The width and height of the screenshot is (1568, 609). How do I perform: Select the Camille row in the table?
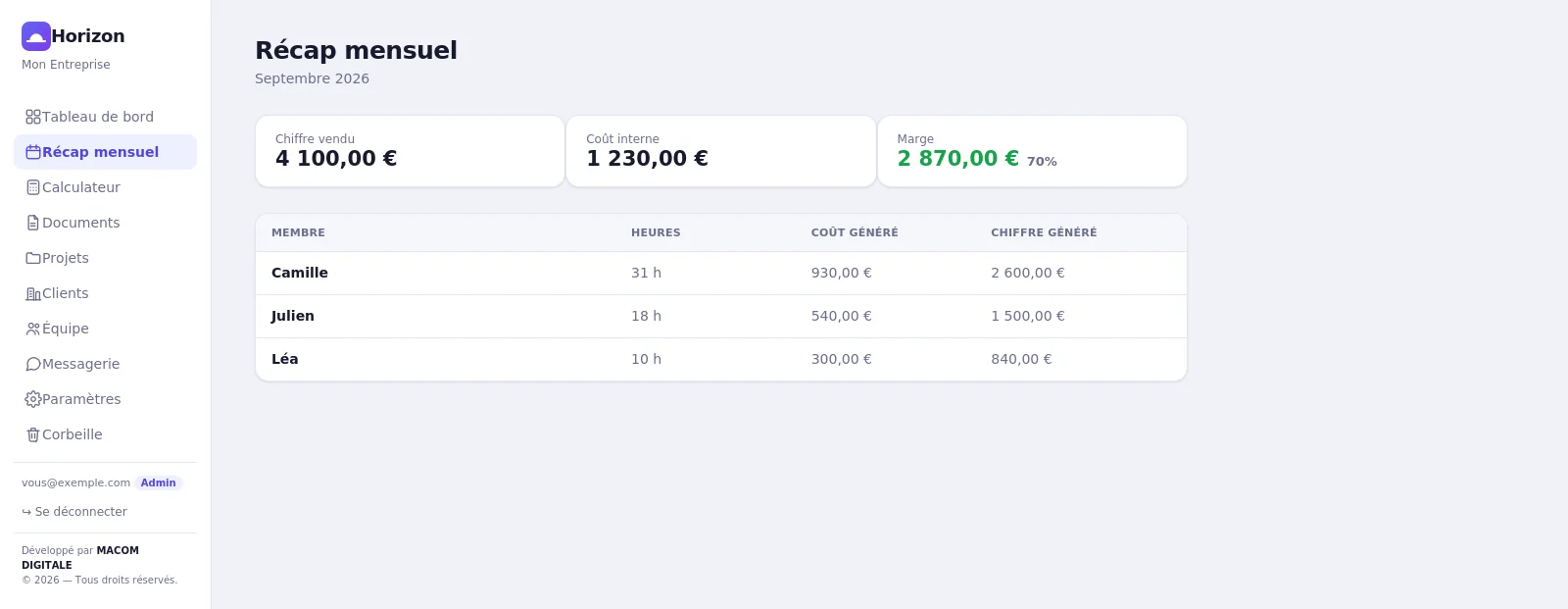click(721, 274)
